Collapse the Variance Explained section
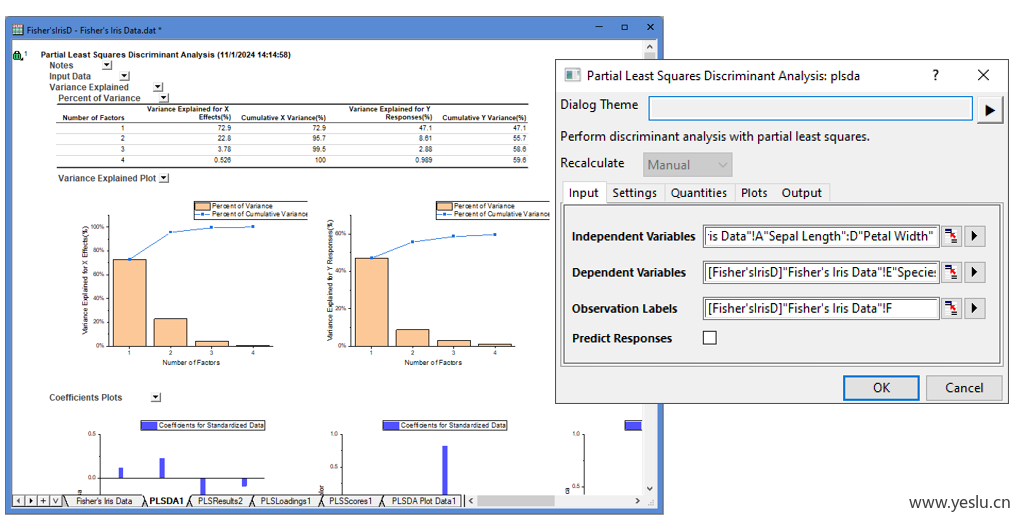Screen dimensions: 1022x522 coord(158,87)
